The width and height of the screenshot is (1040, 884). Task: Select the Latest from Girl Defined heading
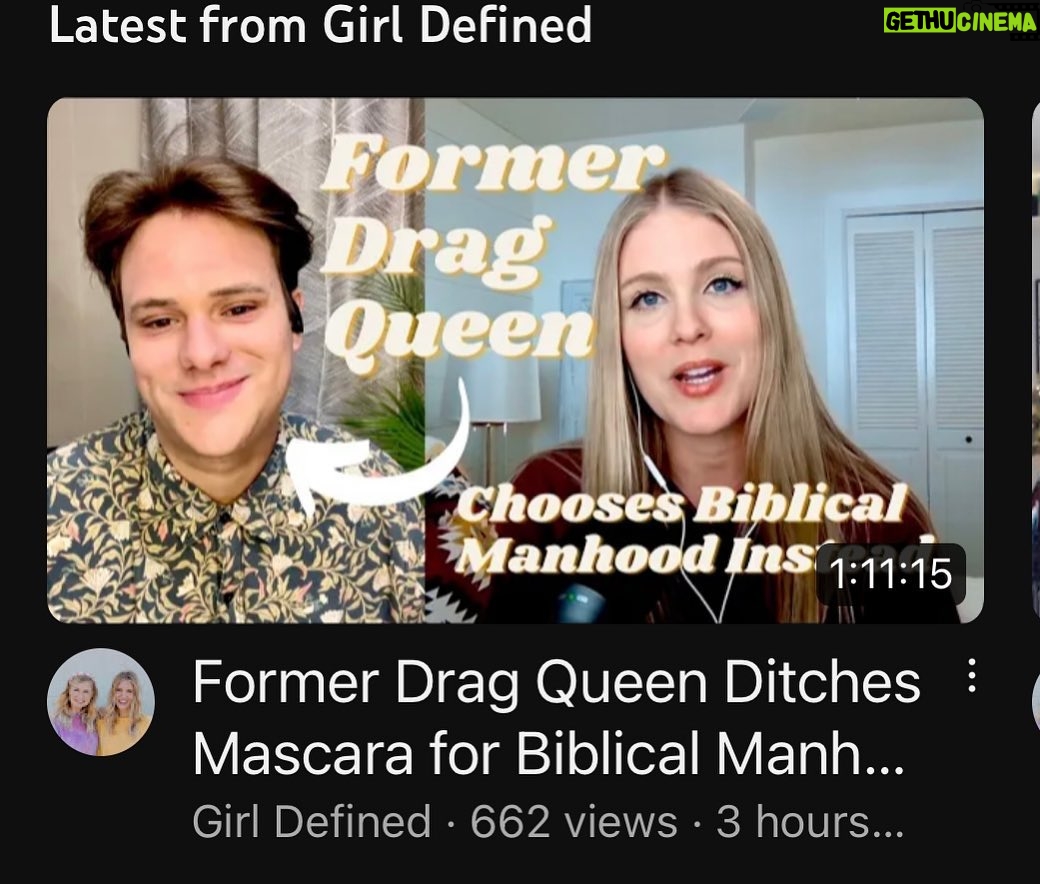tap(320, 25)
